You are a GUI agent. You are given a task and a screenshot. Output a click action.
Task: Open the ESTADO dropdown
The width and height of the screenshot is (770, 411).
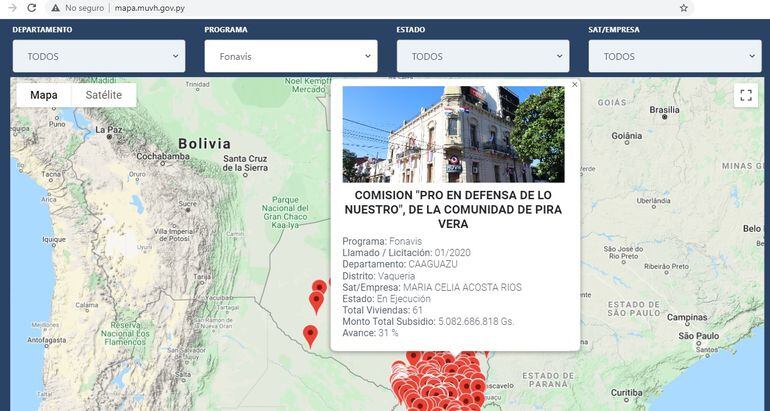[483, 56]
